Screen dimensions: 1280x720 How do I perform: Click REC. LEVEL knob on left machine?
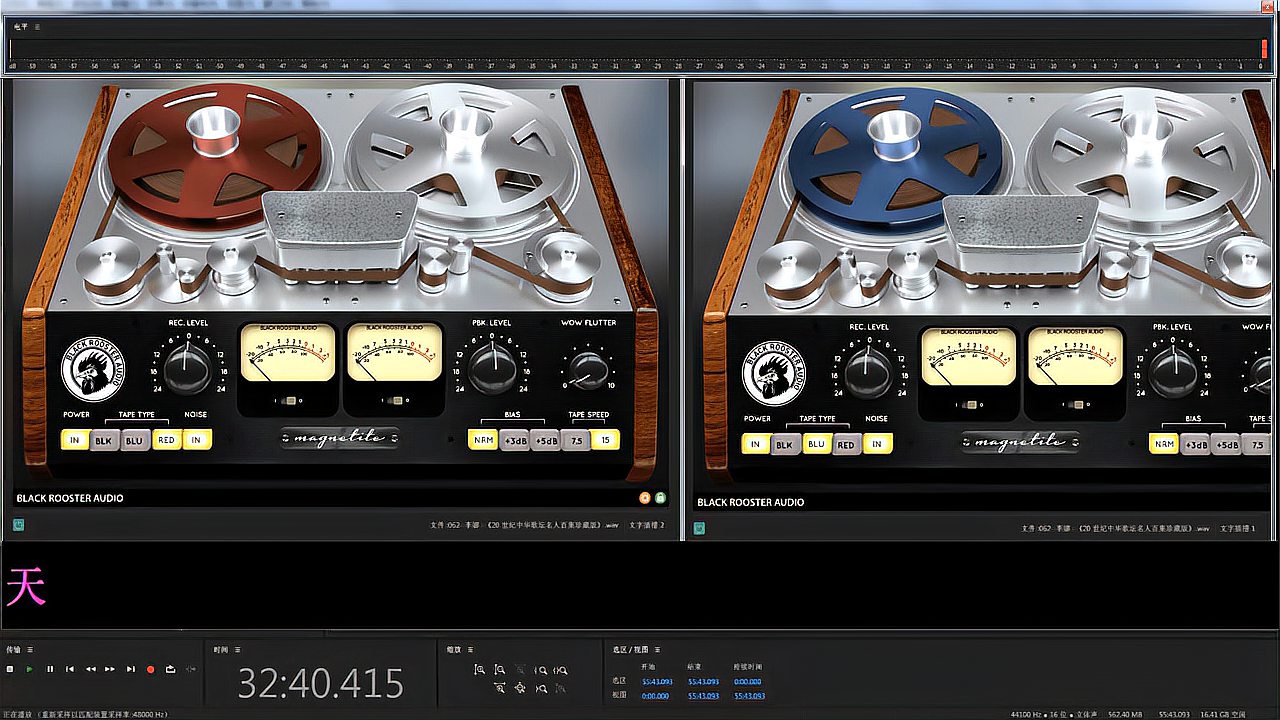tap(188, 370)
